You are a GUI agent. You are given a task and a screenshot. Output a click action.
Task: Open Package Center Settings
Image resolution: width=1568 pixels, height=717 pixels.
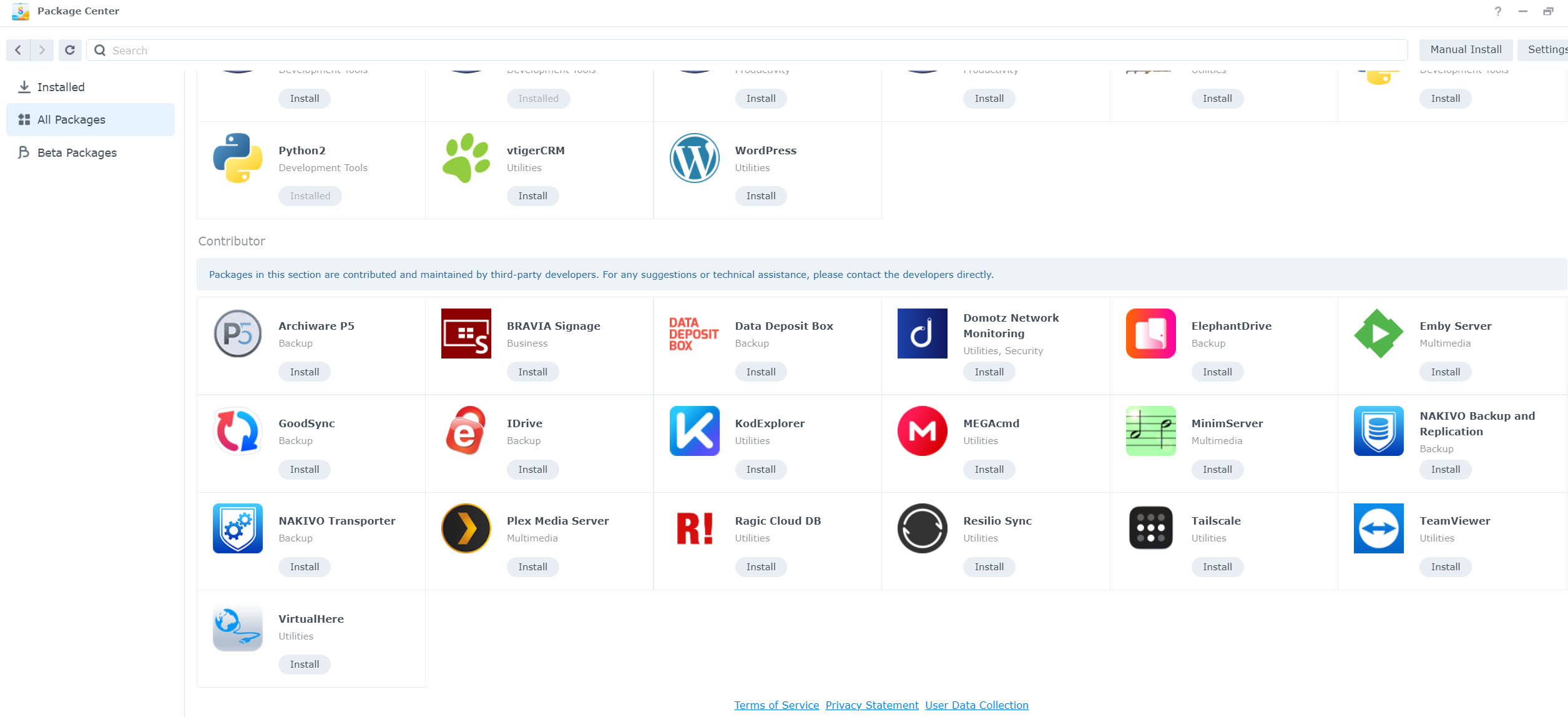point(1544,49)
